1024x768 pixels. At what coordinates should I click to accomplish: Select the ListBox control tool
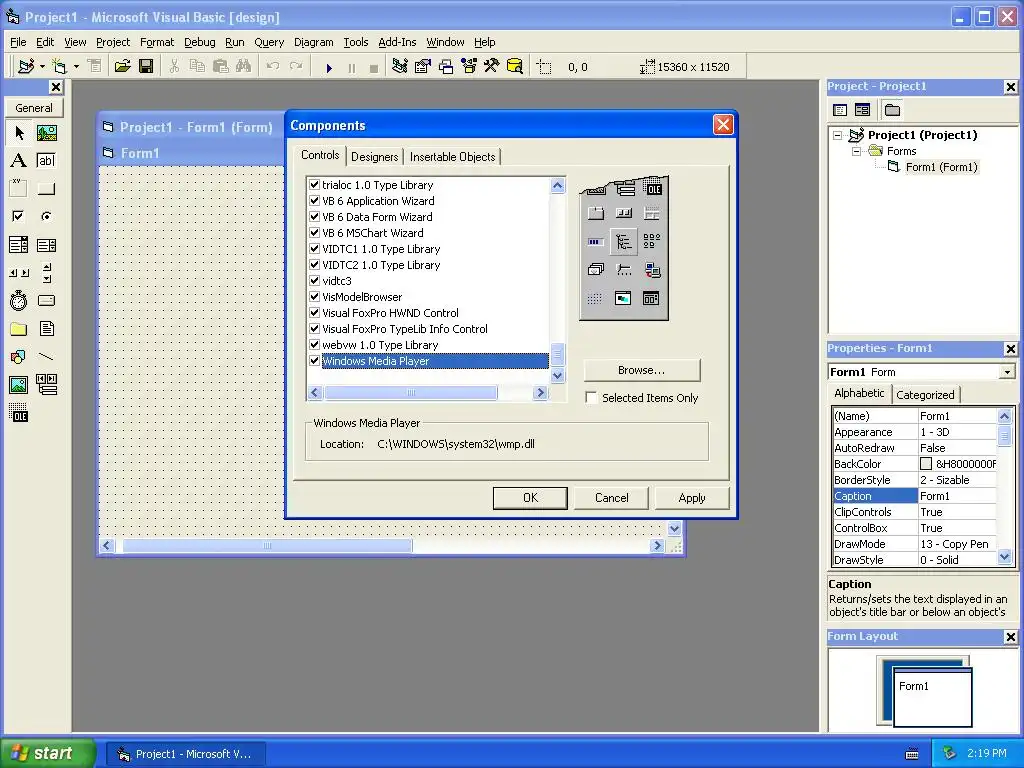46,245
